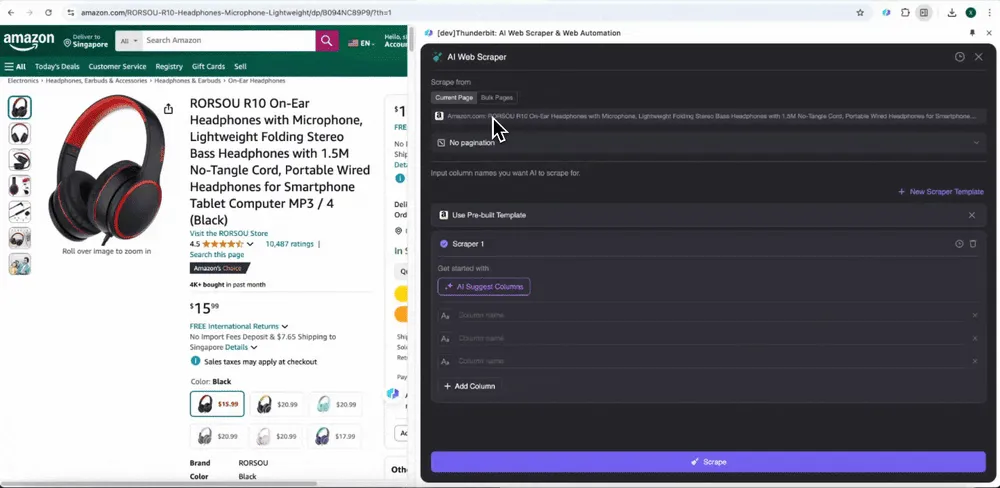Delete Scraper 1 with the trash icon
The height and width of the screenshot is (488, 1000).
973,244
